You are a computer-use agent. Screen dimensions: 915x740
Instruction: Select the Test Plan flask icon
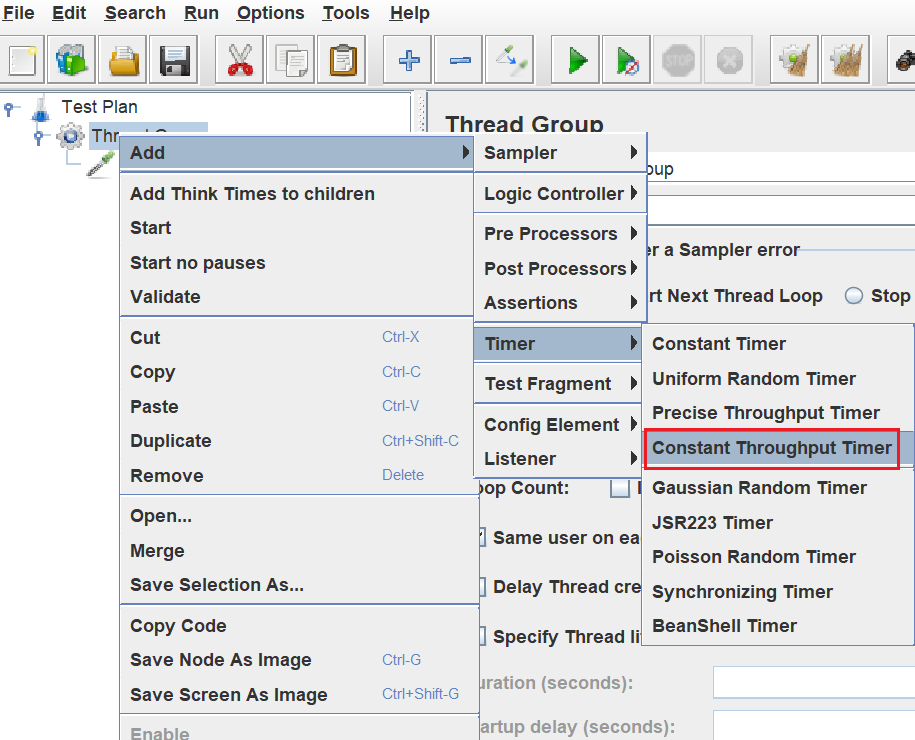coord(40,109)
